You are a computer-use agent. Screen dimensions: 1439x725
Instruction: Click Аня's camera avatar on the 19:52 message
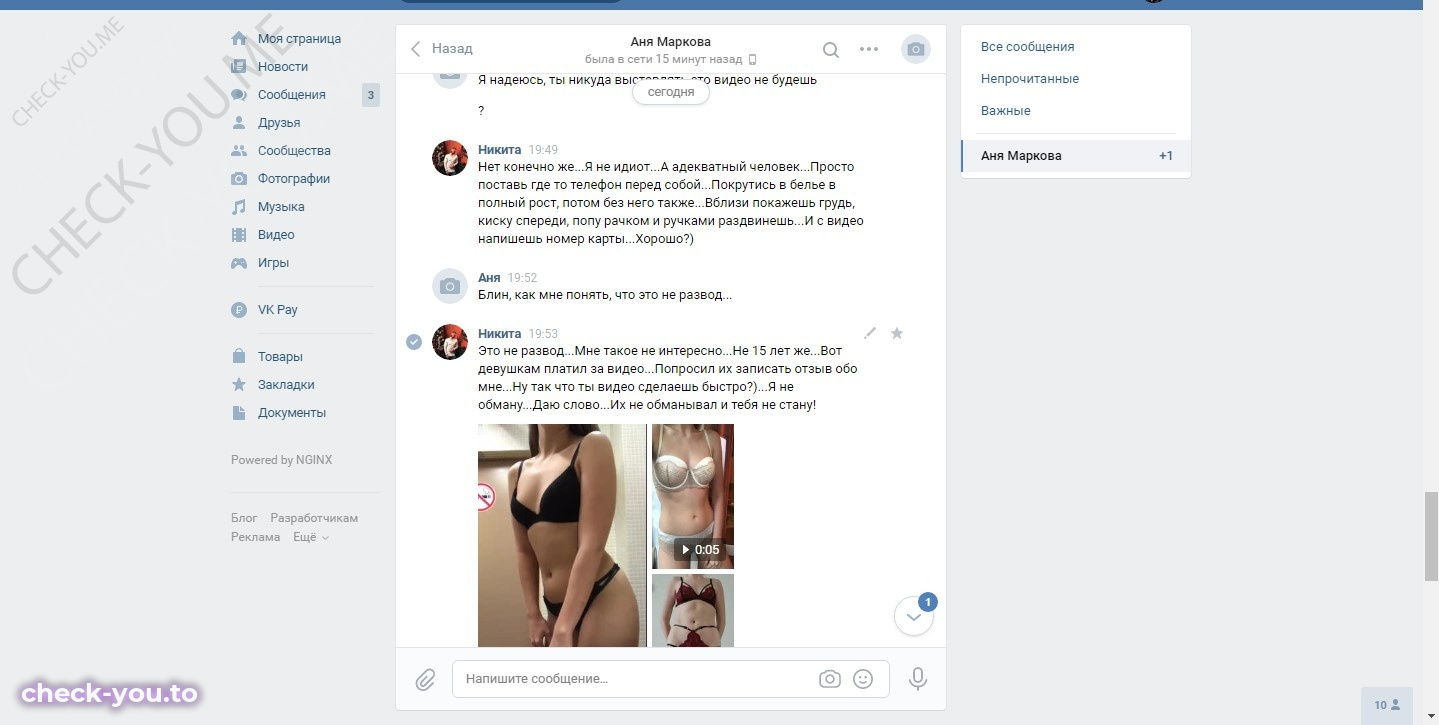pos(450,286)
